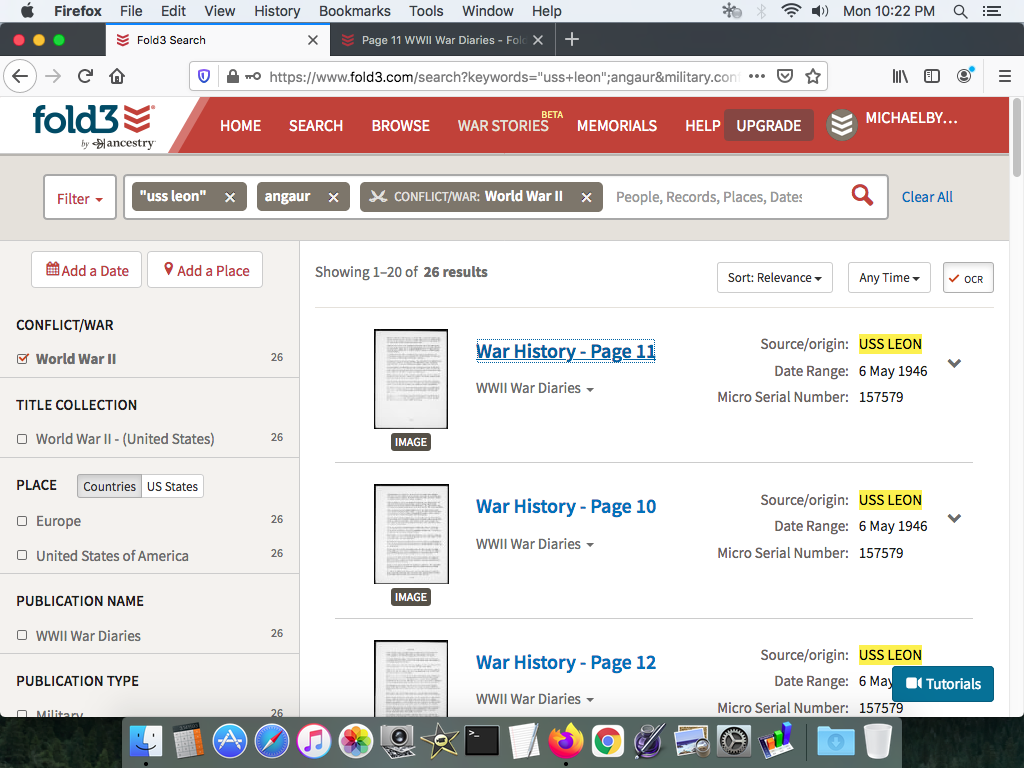
Task: Remove the "uss leon" search term
Action: coord(230,197)
